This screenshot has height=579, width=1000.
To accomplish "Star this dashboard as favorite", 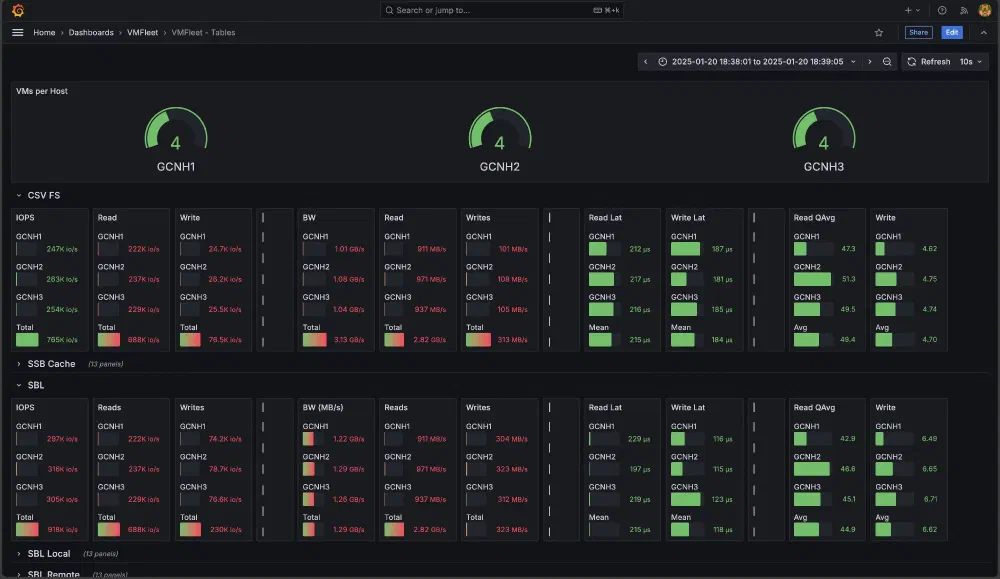I will pyautogui.click(x=879, y=33).
